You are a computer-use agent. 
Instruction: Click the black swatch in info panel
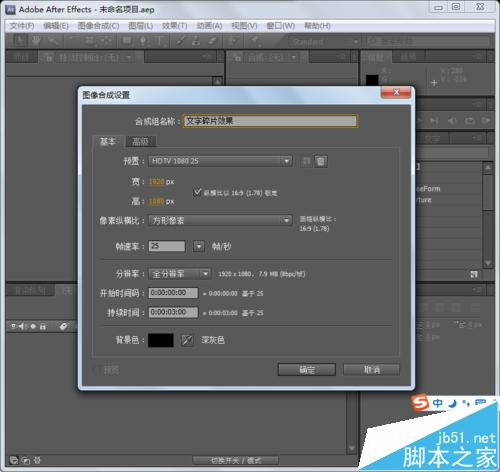[x=372, y=80]
